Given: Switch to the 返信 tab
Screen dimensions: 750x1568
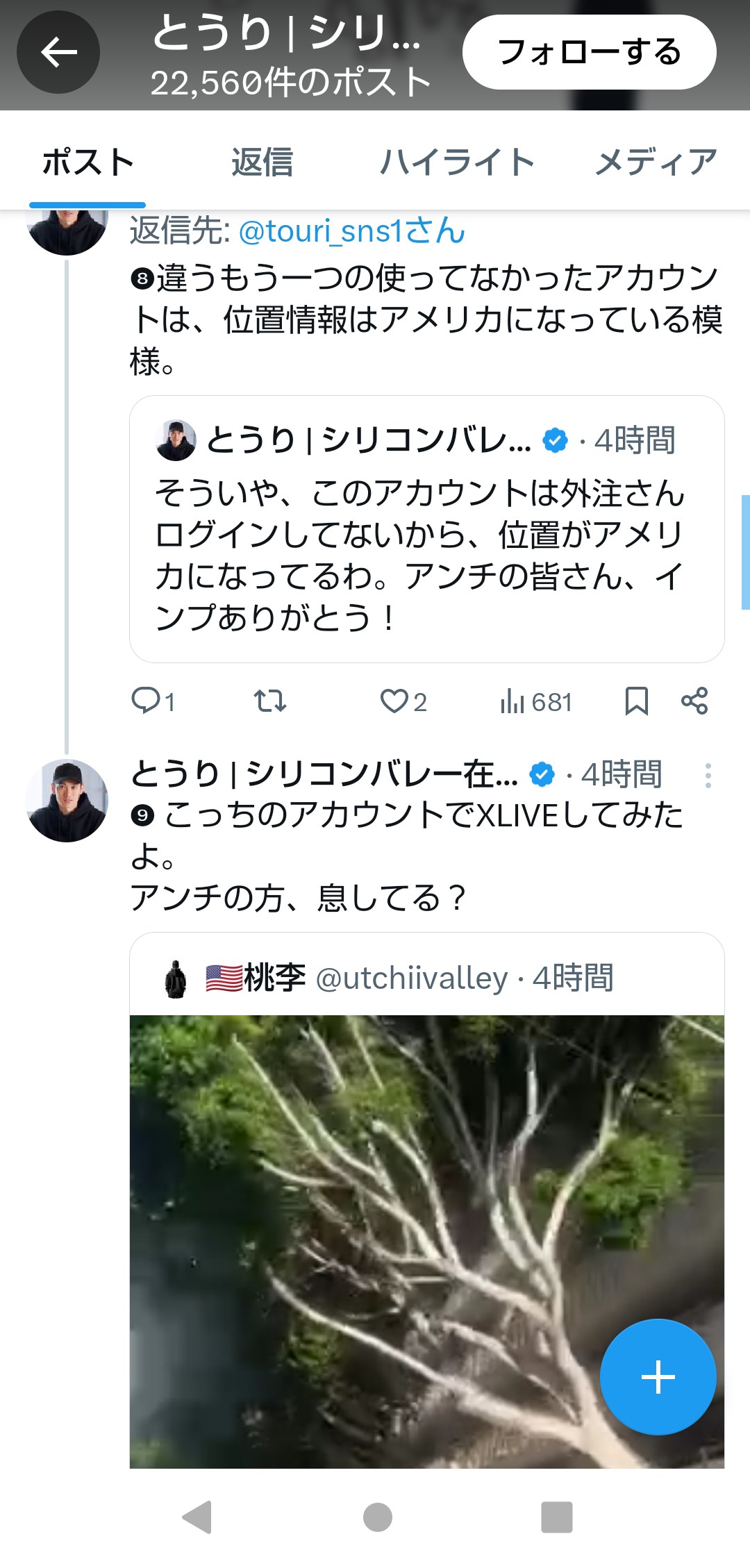Looking at the screenshot, I should point(262,162).
